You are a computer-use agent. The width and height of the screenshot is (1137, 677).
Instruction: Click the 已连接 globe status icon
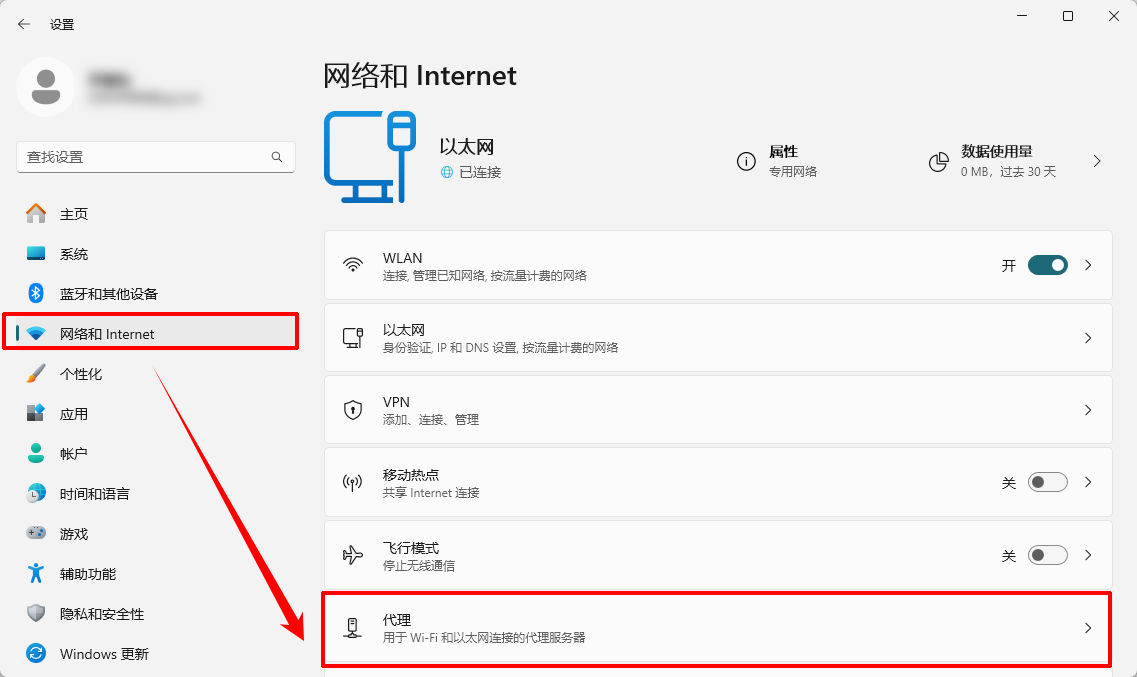coord(447,173)
